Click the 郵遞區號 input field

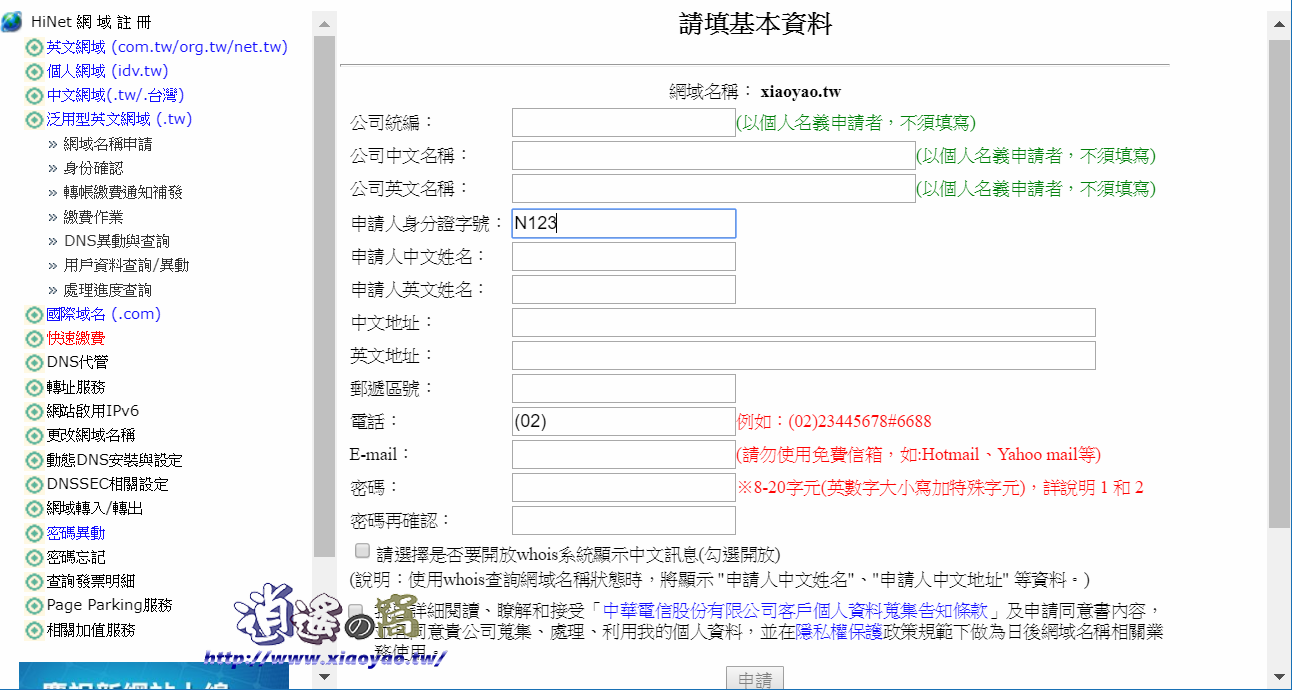click(624, 388)
